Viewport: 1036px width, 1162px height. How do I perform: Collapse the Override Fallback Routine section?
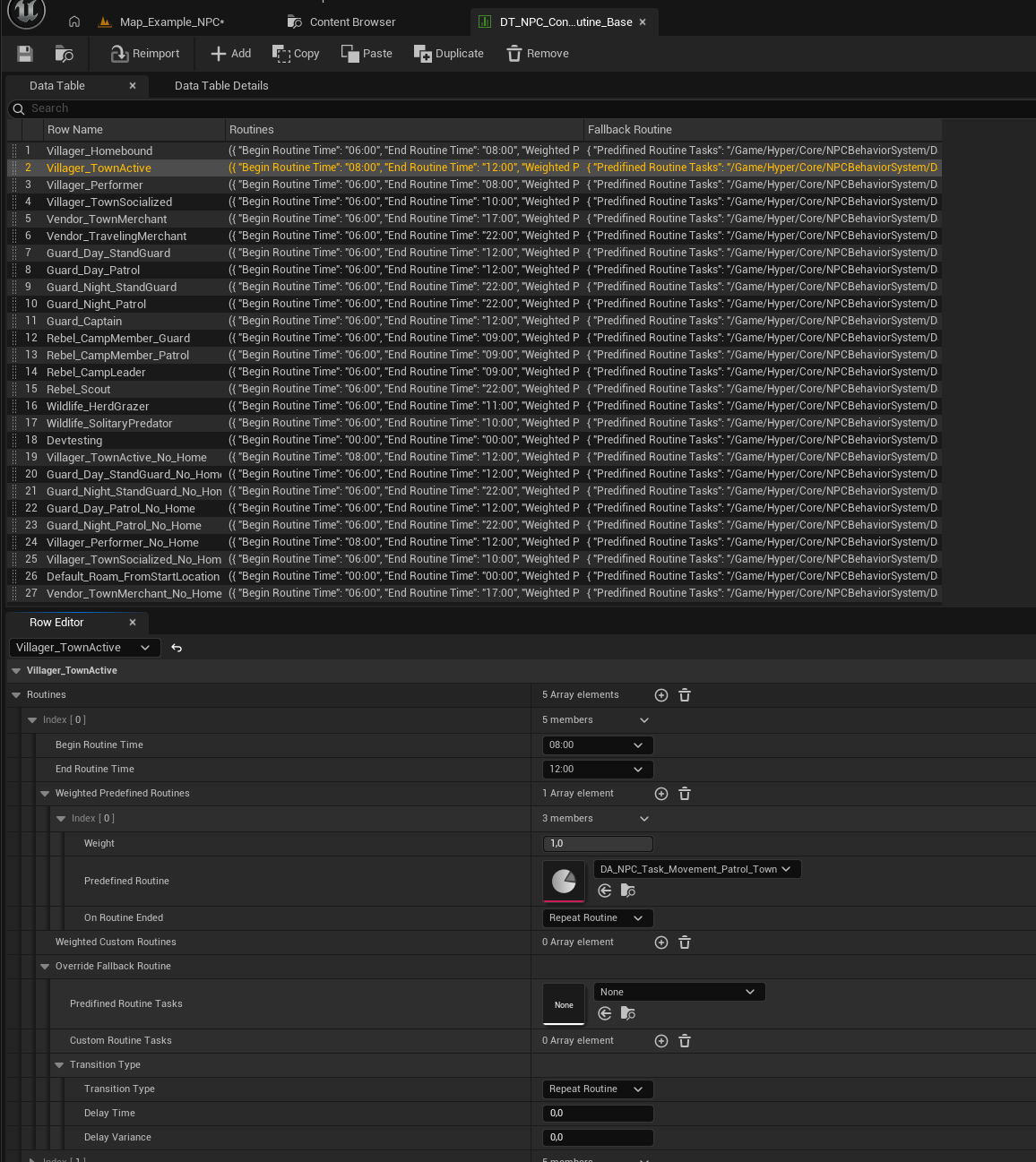point(45,967)
